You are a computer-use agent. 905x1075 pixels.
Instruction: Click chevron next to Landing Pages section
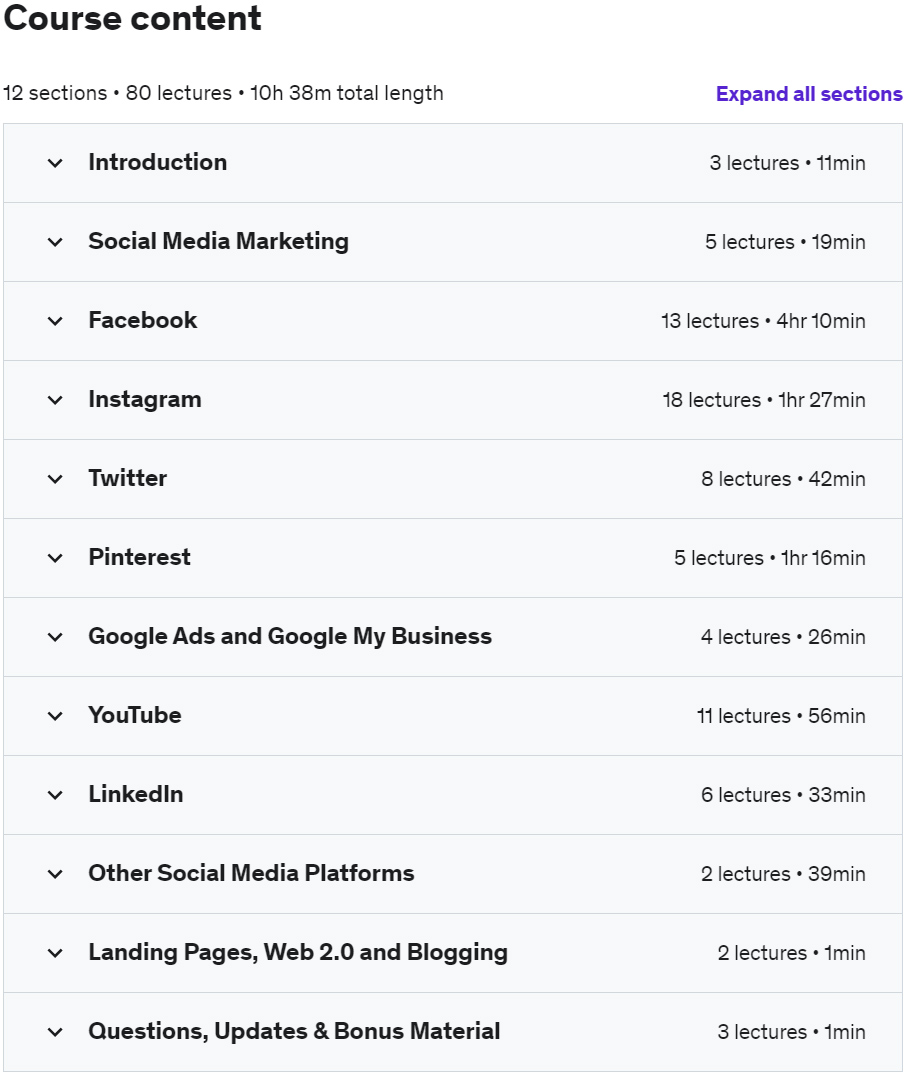(x=55, y=953)
